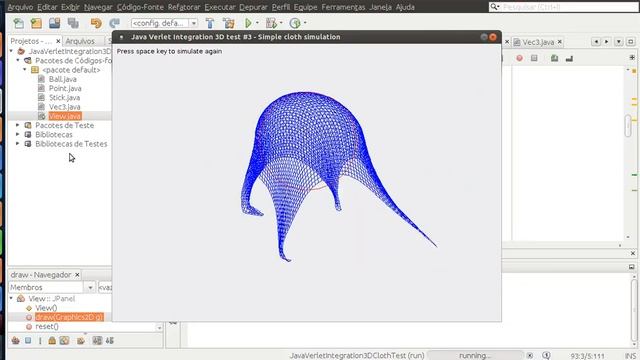Click the Build Project hammer icon
Image resolution: width=640 pixels, height=360 pixels.
[x=210, y=23]
